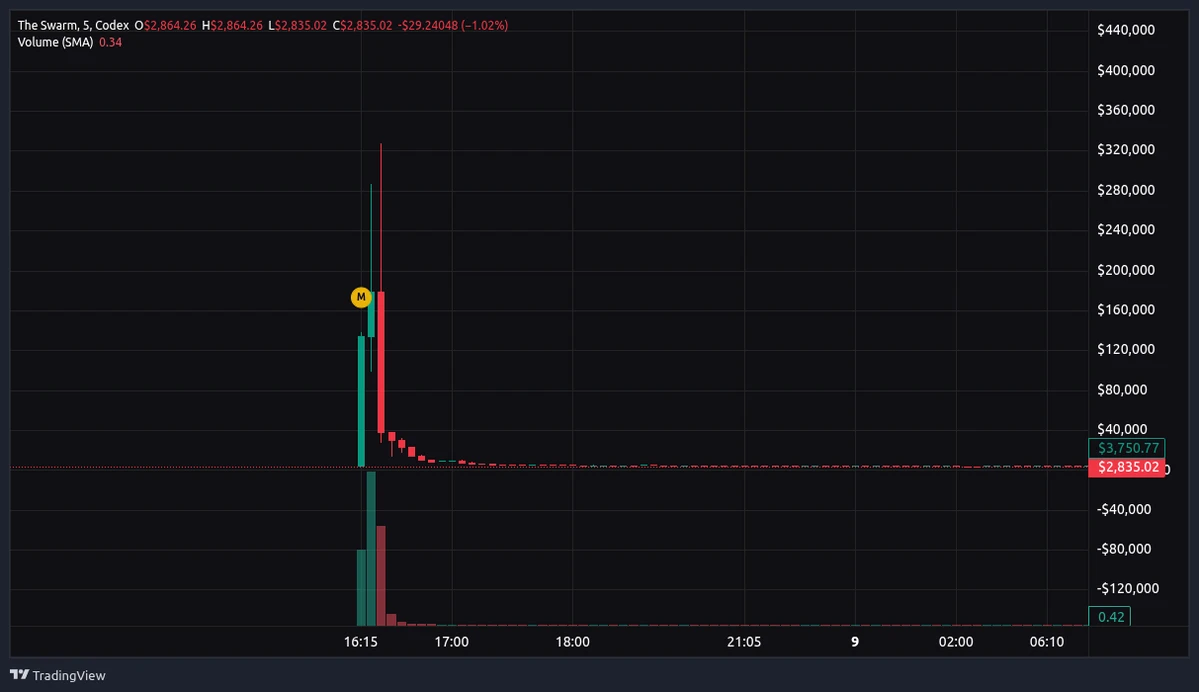Click the large green opening candlestick
The image size is (1199, 692).
(x=362, y=401)
